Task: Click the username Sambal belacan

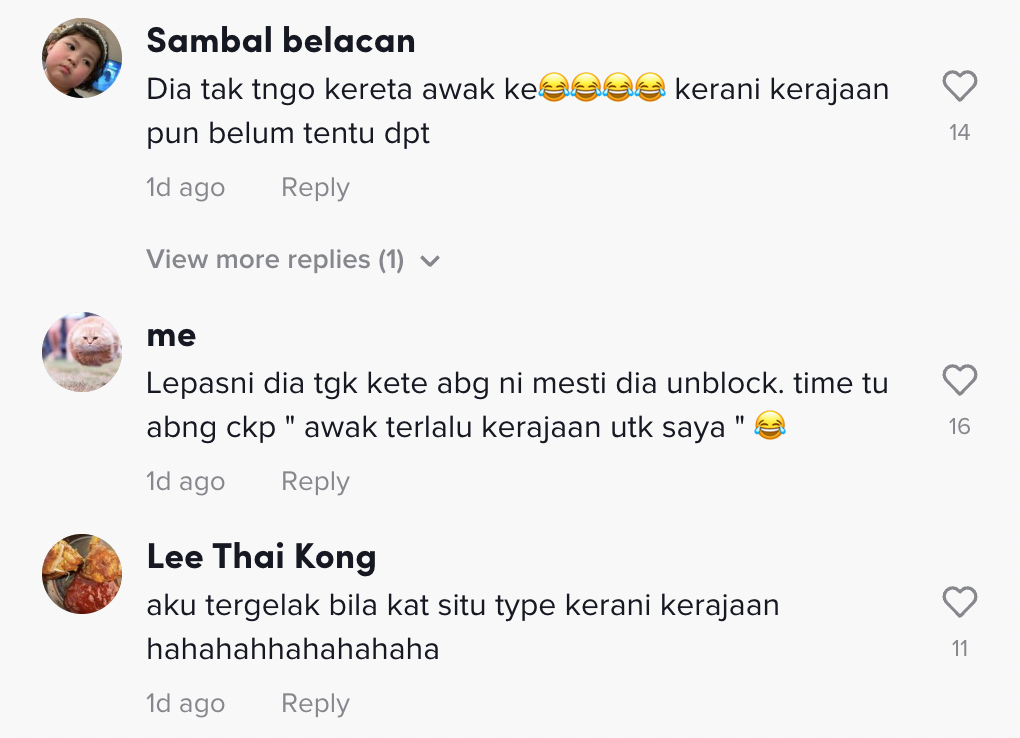Action: [281, 41]
